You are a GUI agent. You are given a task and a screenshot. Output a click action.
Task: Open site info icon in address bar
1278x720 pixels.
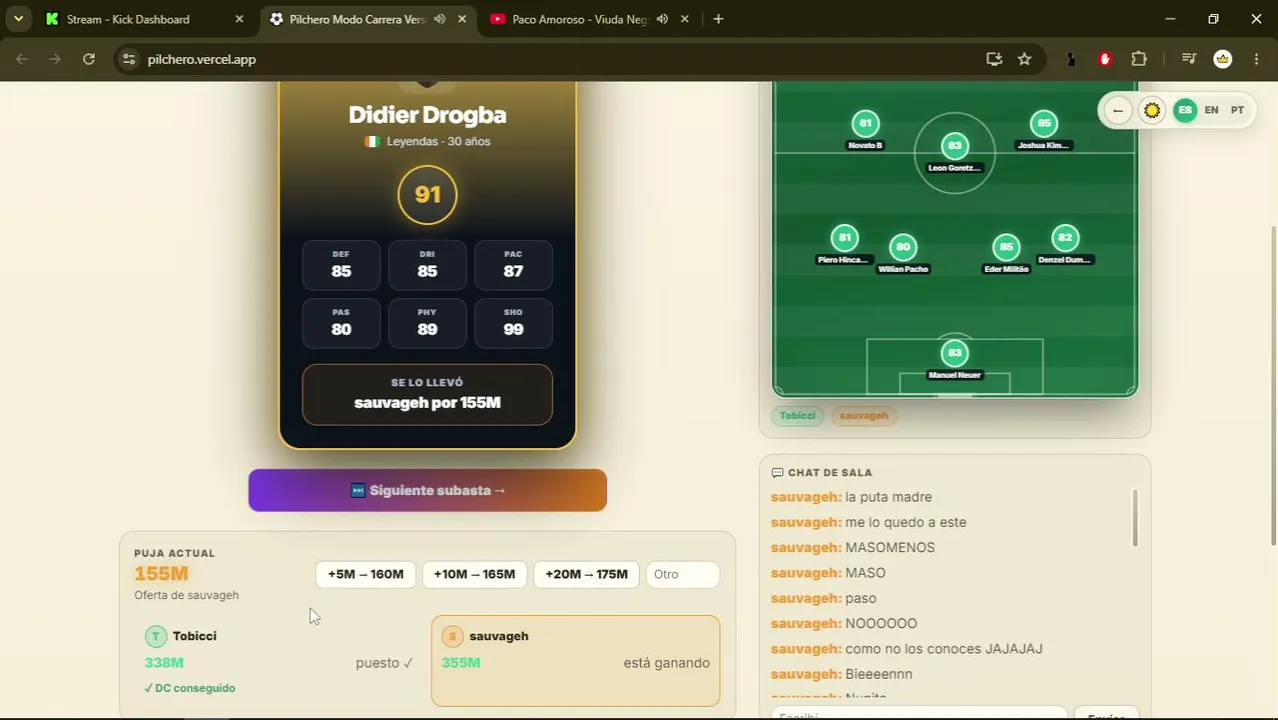(x=128, y=59)
